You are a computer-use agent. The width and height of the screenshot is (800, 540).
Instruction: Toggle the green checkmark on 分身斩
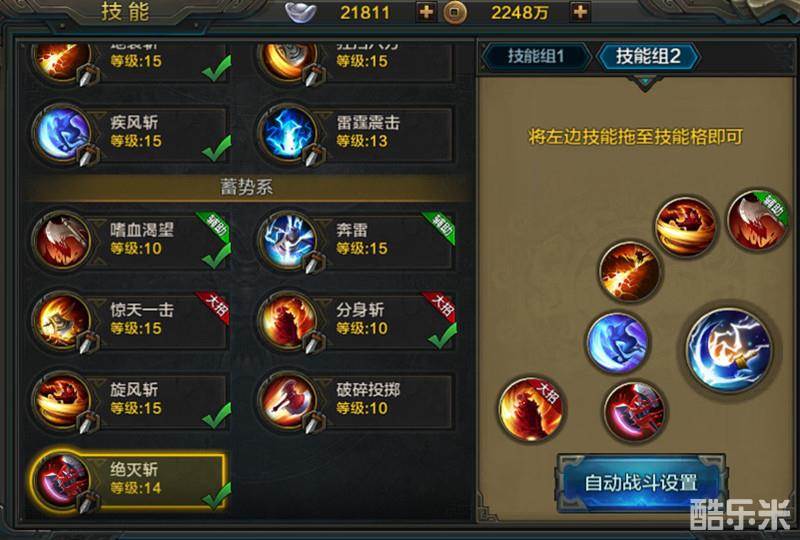(442, 335)
